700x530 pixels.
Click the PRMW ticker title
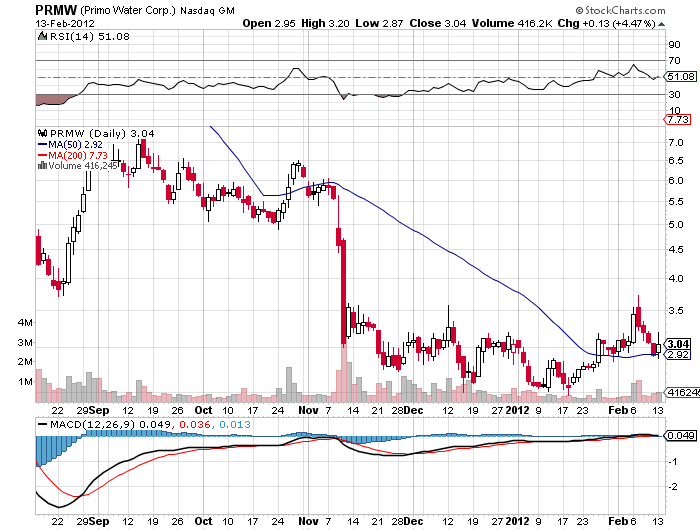(56, 10)
